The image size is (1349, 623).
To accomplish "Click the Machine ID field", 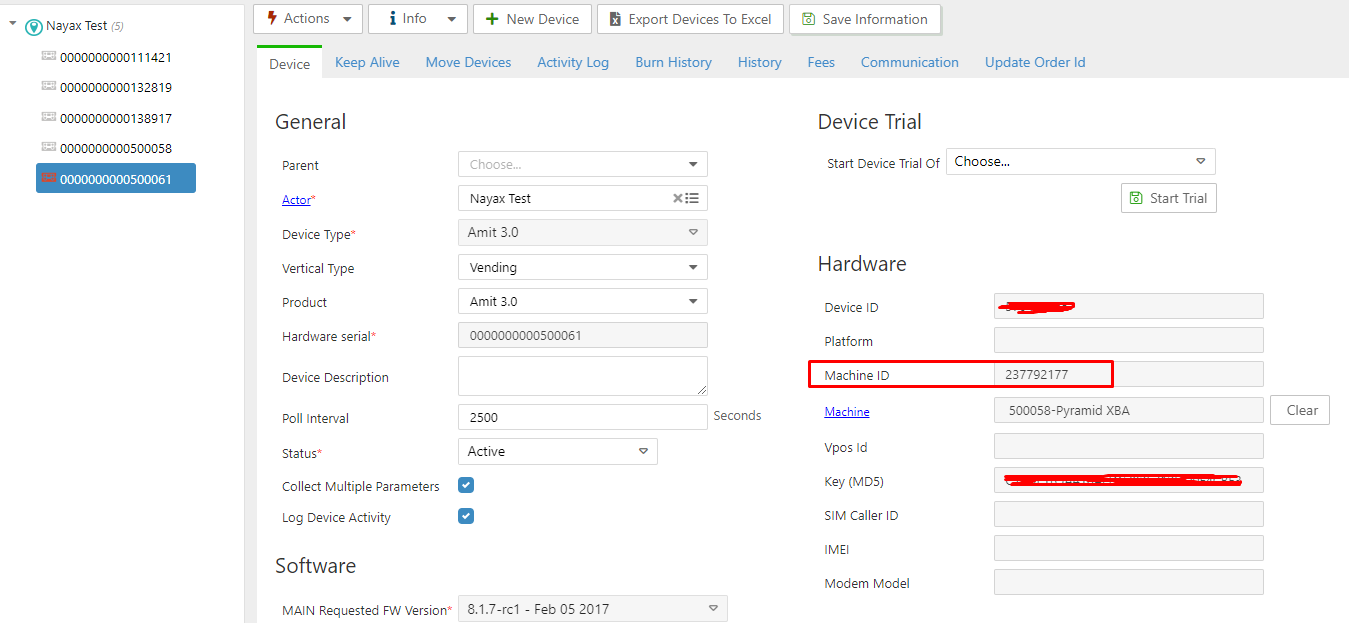I will (1129, 374).
